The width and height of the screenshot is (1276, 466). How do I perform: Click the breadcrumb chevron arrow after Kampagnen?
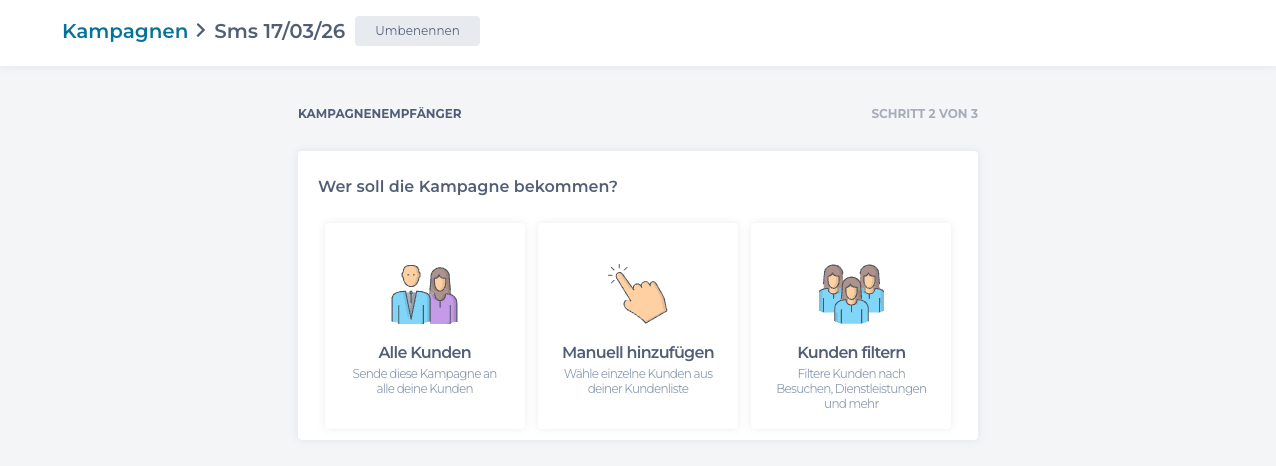[x=201, y=31]
